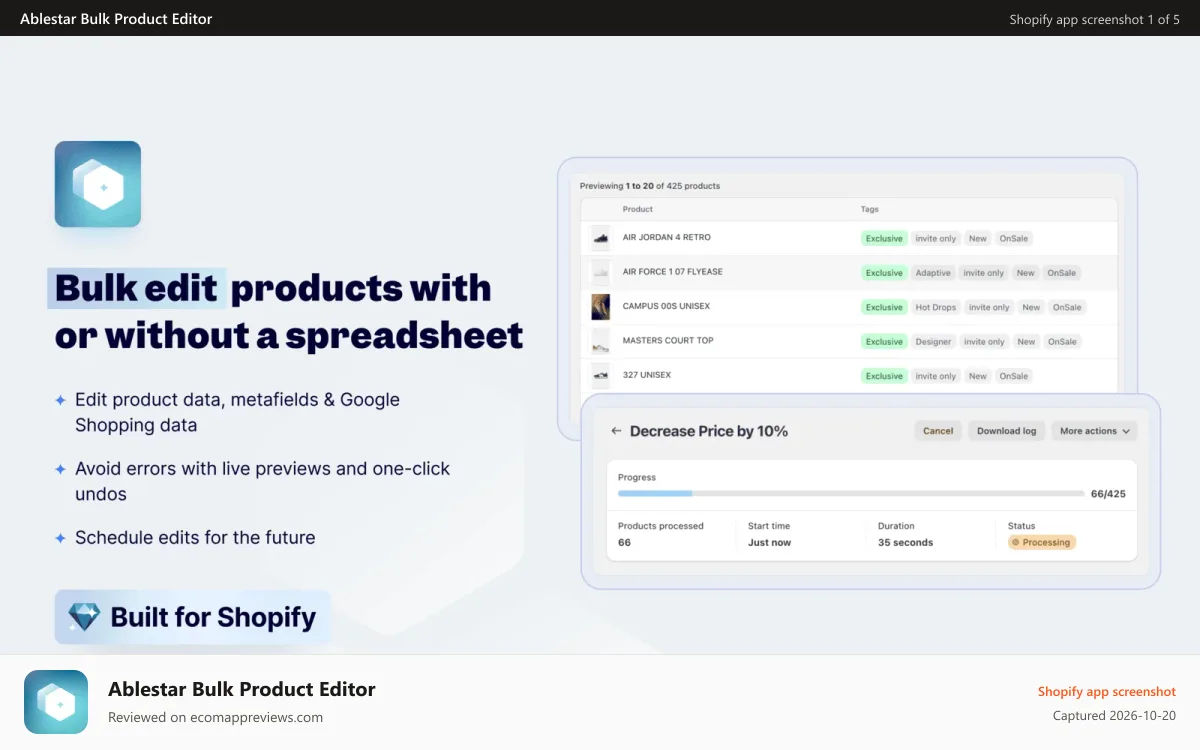Viewport: 1200px width, 750px height.
Task: Click the Decrease Price by 10% title
Action: pyautogui.click(x=709, y=431)
